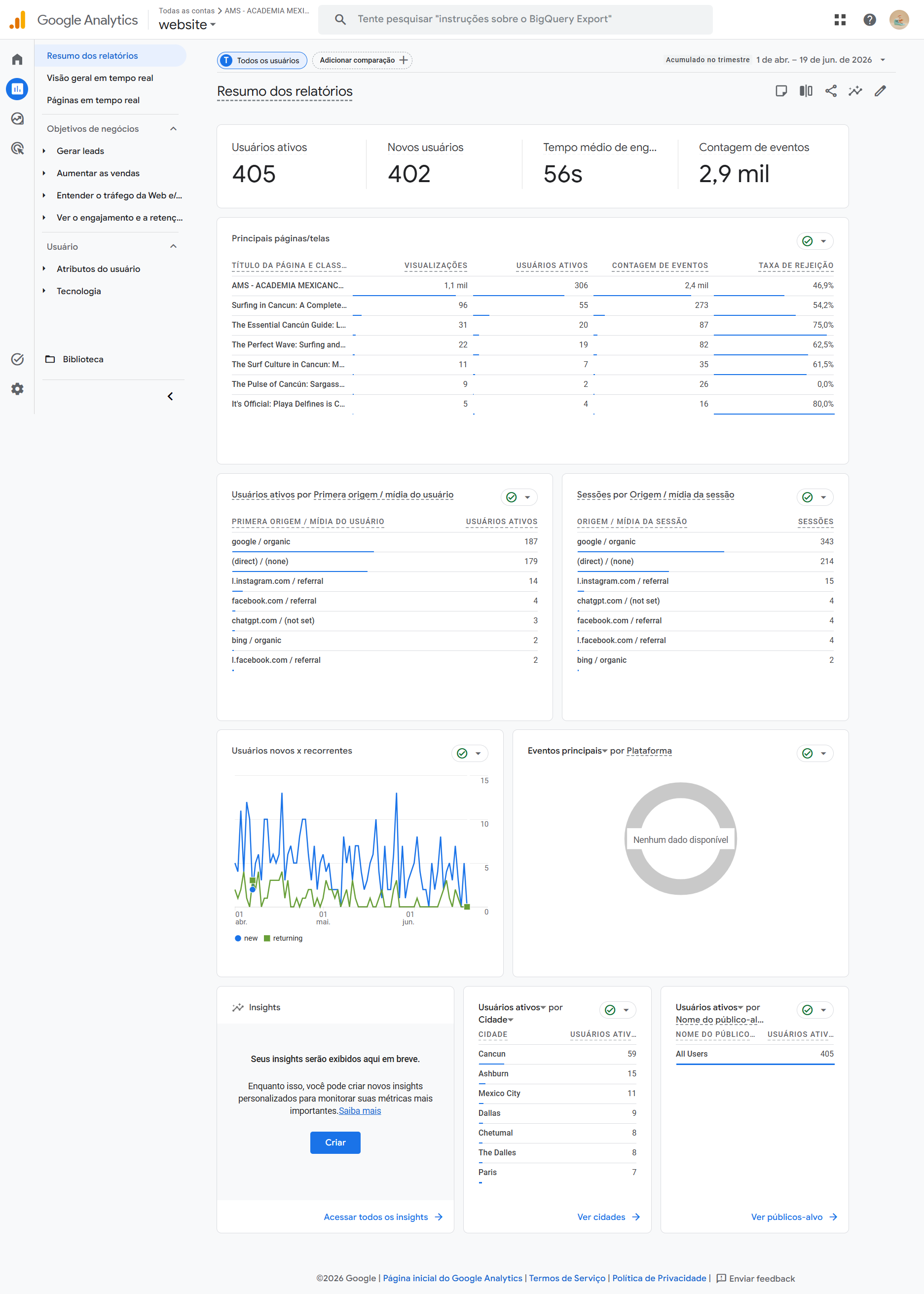This screenshot has width=924, height=1294.
Task: Click the search input field
Action: (x=515, y=19)
